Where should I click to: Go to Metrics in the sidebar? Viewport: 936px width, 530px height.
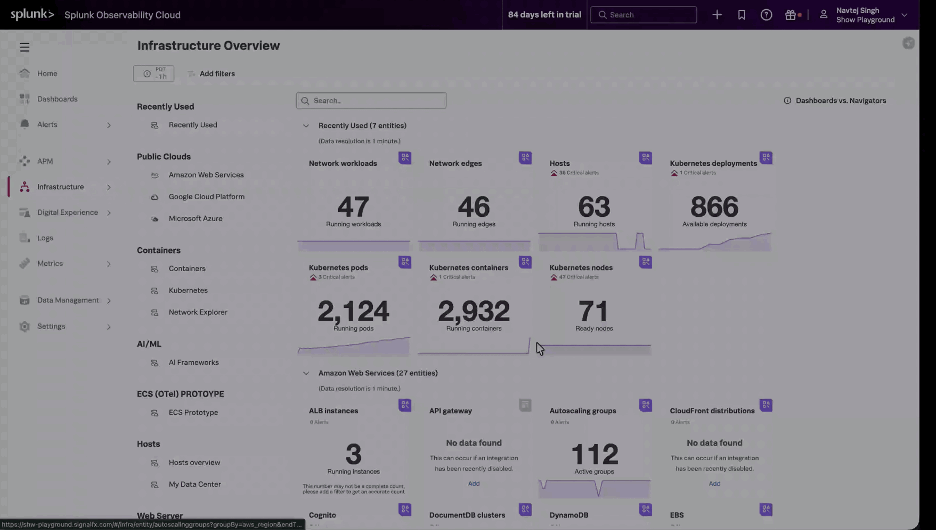[x=50, y=264]
